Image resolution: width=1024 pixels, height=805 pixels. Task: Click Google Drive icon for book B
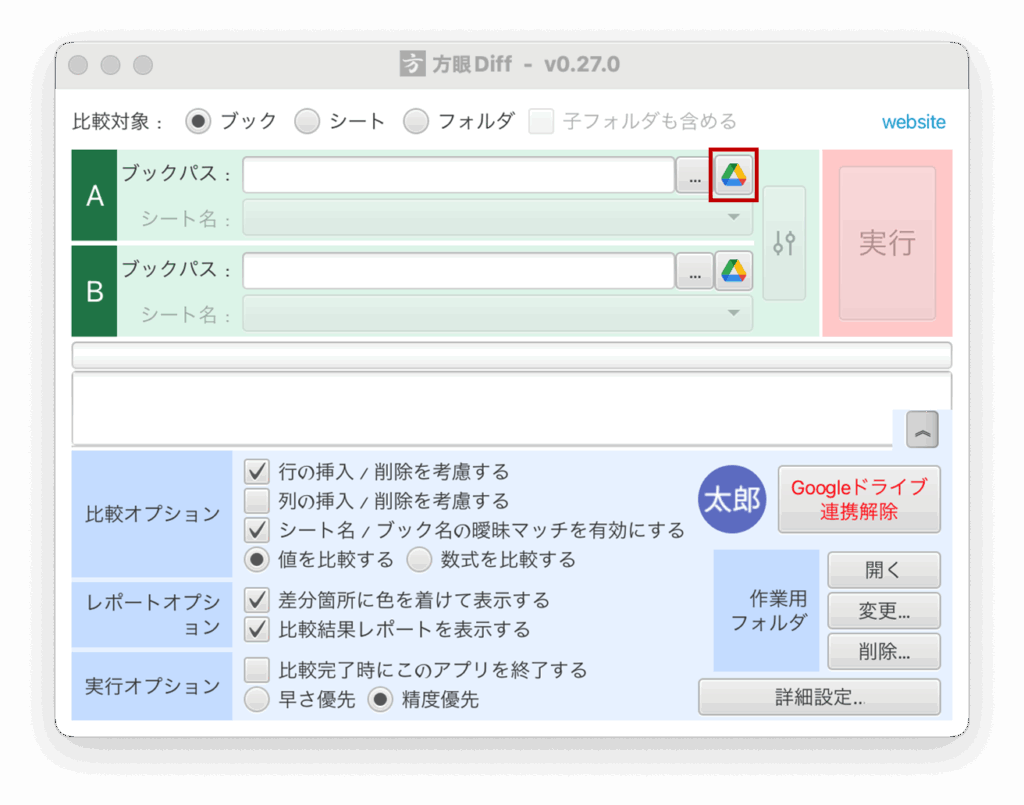[733, 271]
